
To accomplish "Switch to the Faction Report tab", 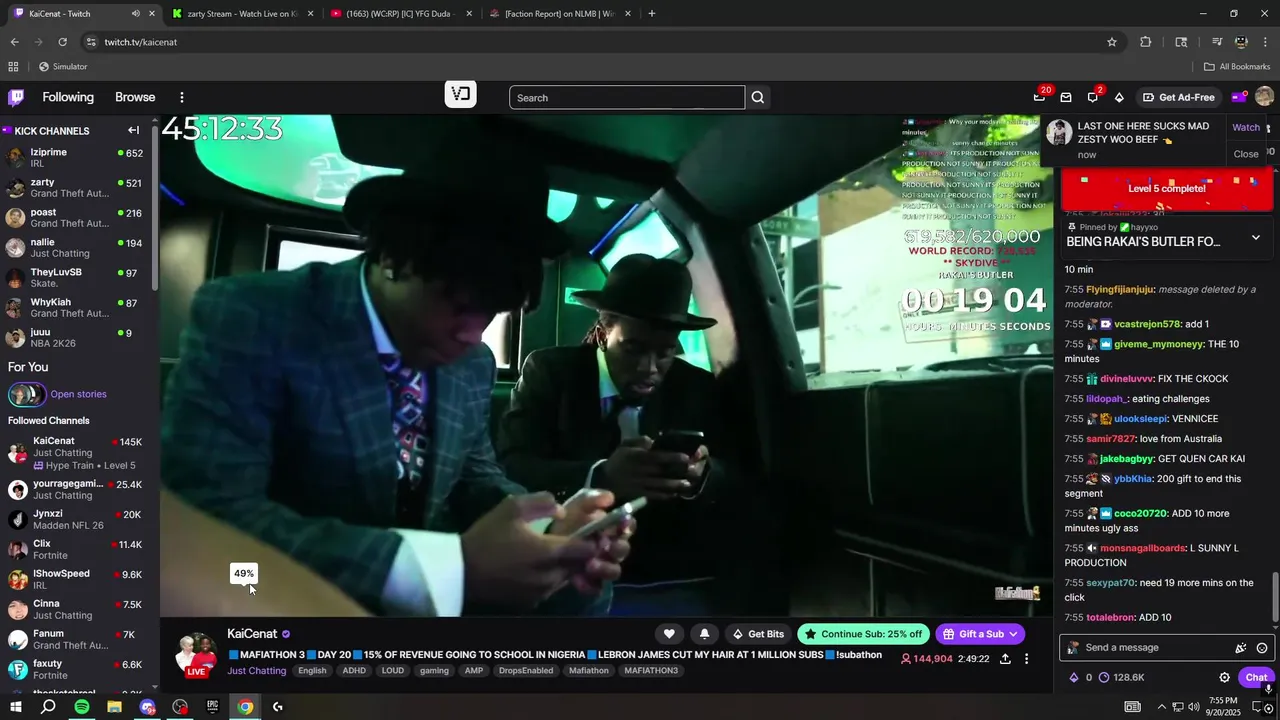I will [560, 14].
